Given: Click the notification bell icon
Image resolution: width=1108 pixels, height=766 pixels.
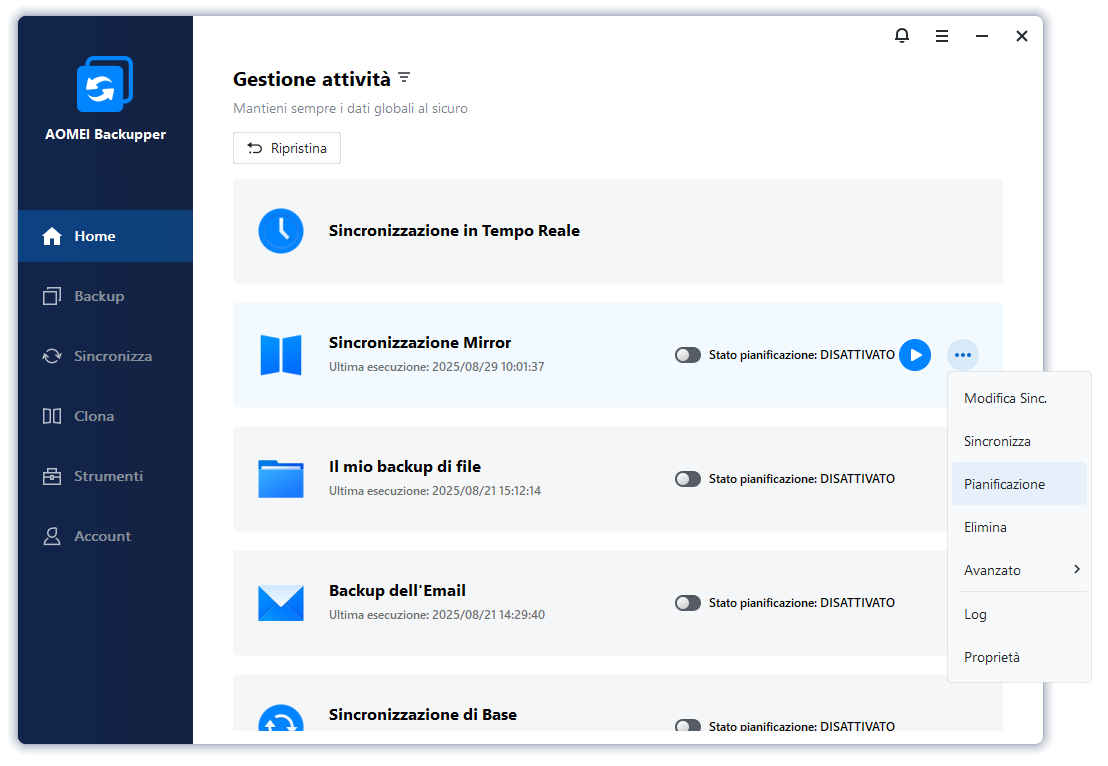Looking at the screenshot, I should [902, 36].
